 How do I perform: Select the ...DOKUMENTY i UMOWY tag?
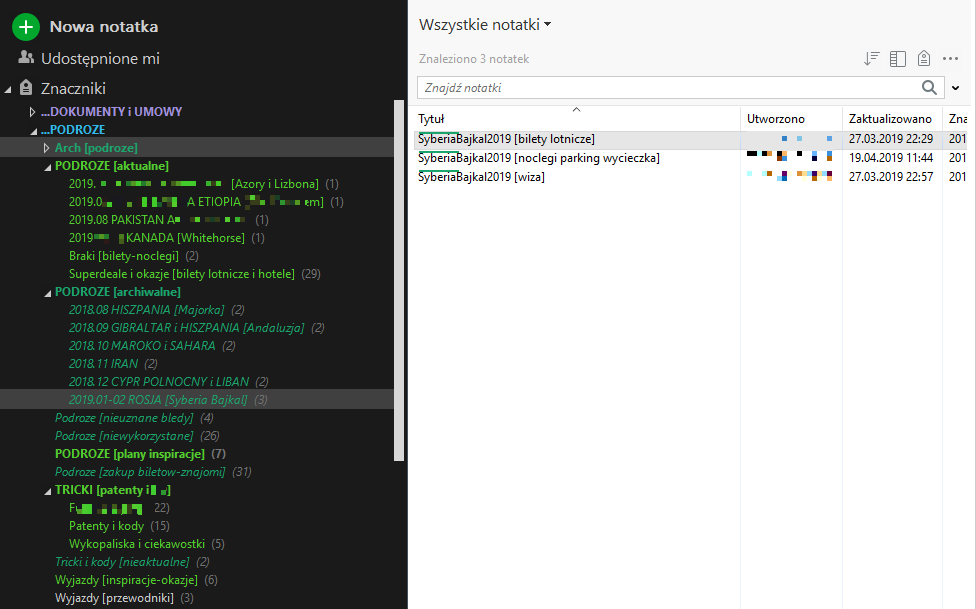[111, 111]
